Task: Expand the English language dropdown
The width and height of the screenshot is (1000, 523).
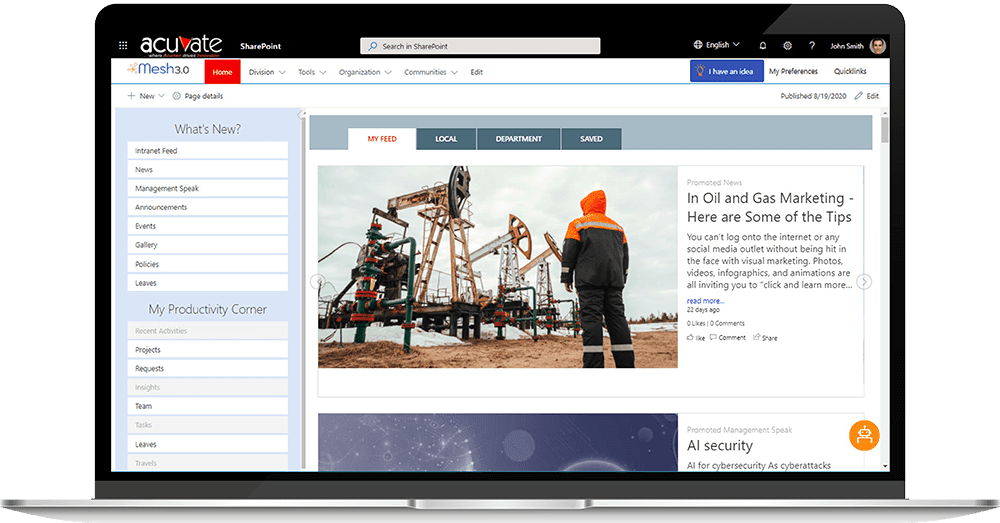Action: click(x=717, y=45)
